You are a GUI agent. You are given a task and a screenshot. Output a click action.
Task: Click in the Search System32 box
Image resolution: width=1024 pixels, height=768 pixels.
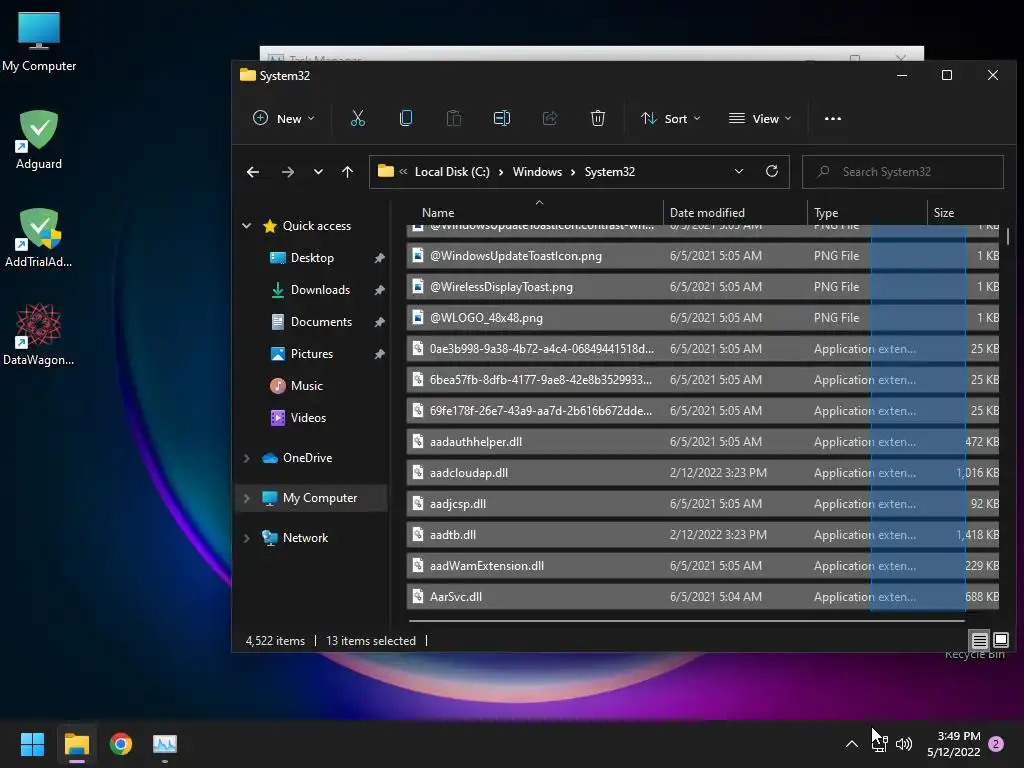pyautogui.click(x=903, y=172)
